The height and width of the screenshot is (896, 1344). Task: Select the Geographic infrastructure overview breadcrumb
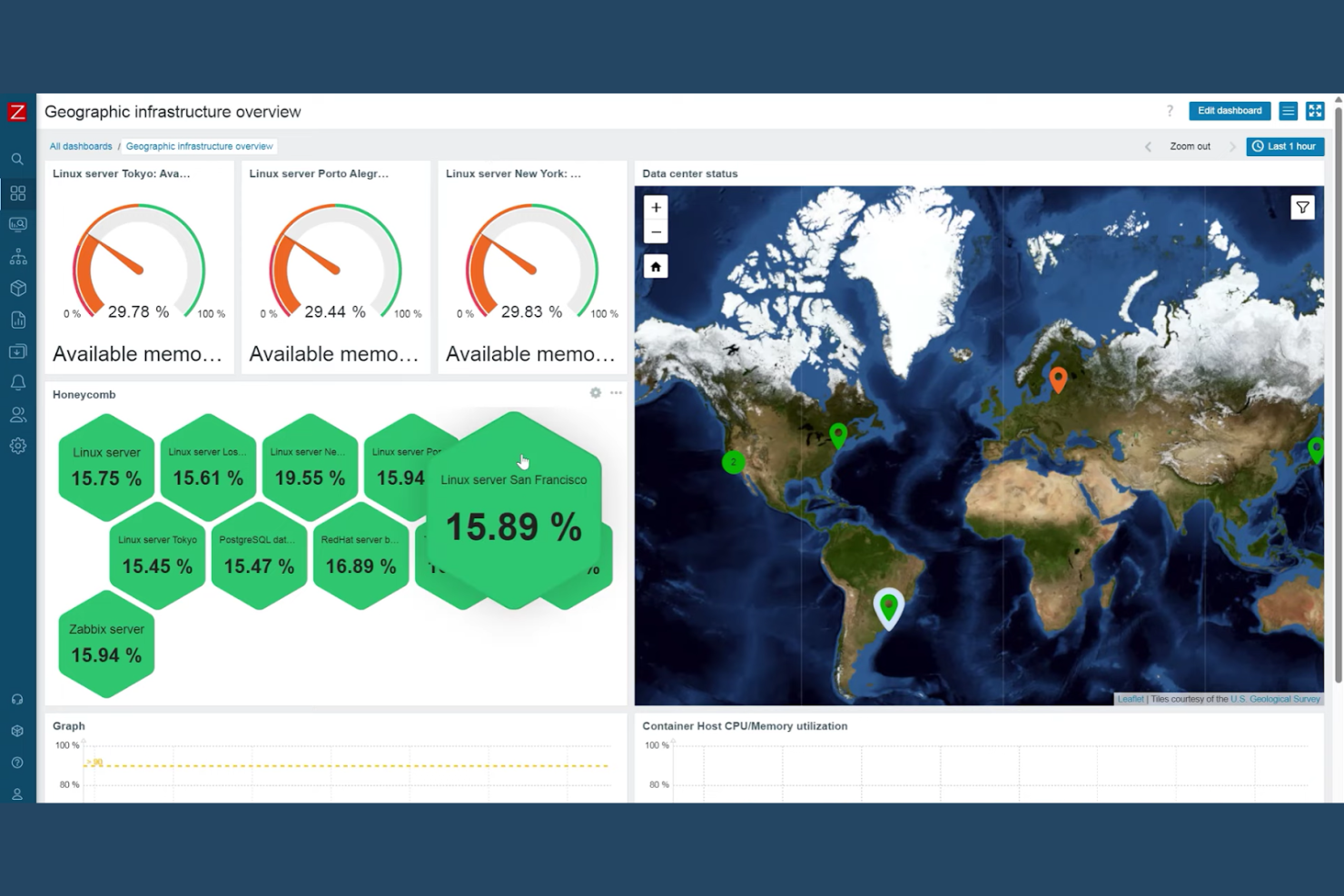click(199, 146)
